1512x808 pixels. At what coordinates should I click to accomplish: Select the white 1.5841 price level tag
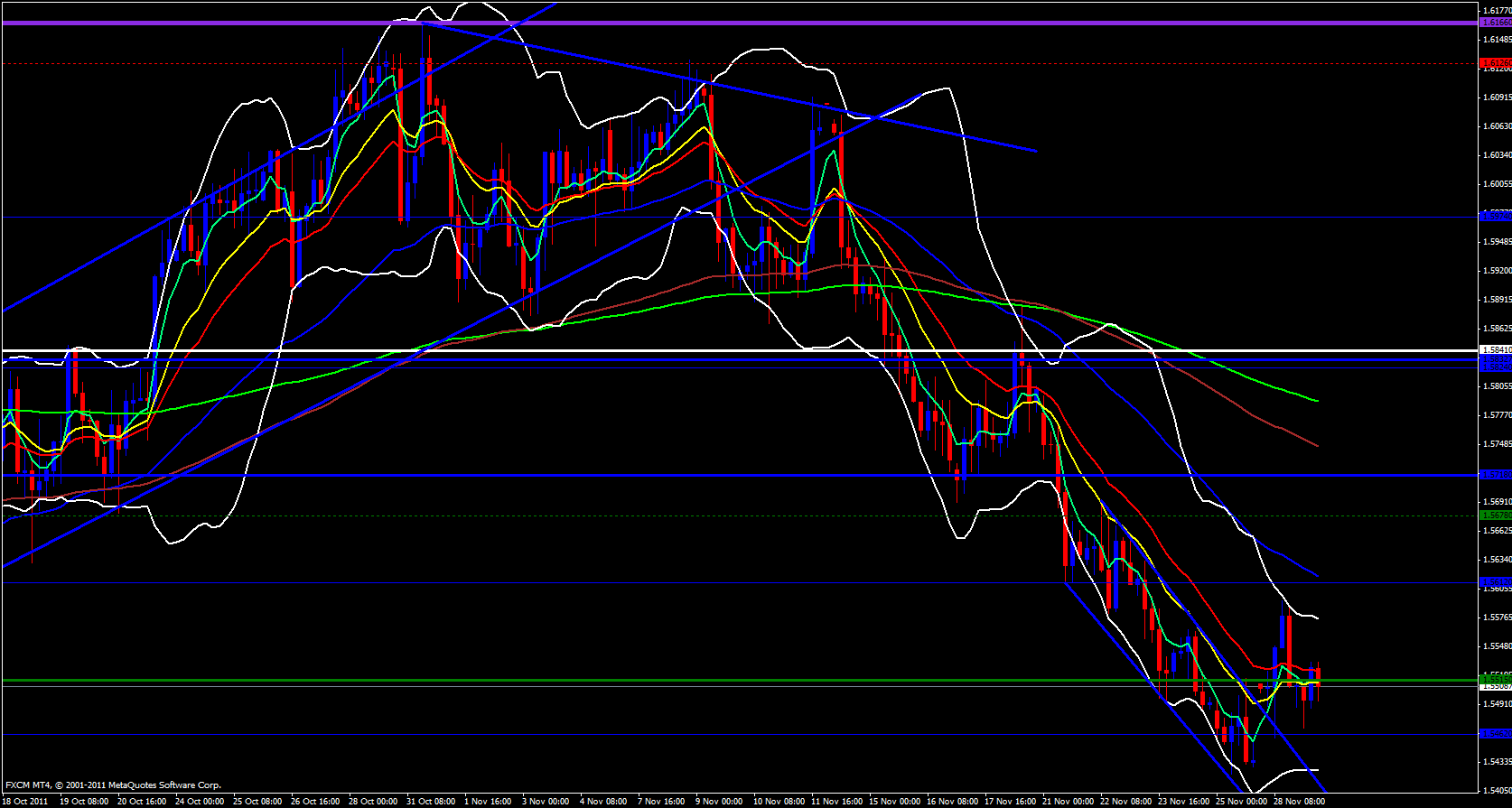[x=1495, y=350]
